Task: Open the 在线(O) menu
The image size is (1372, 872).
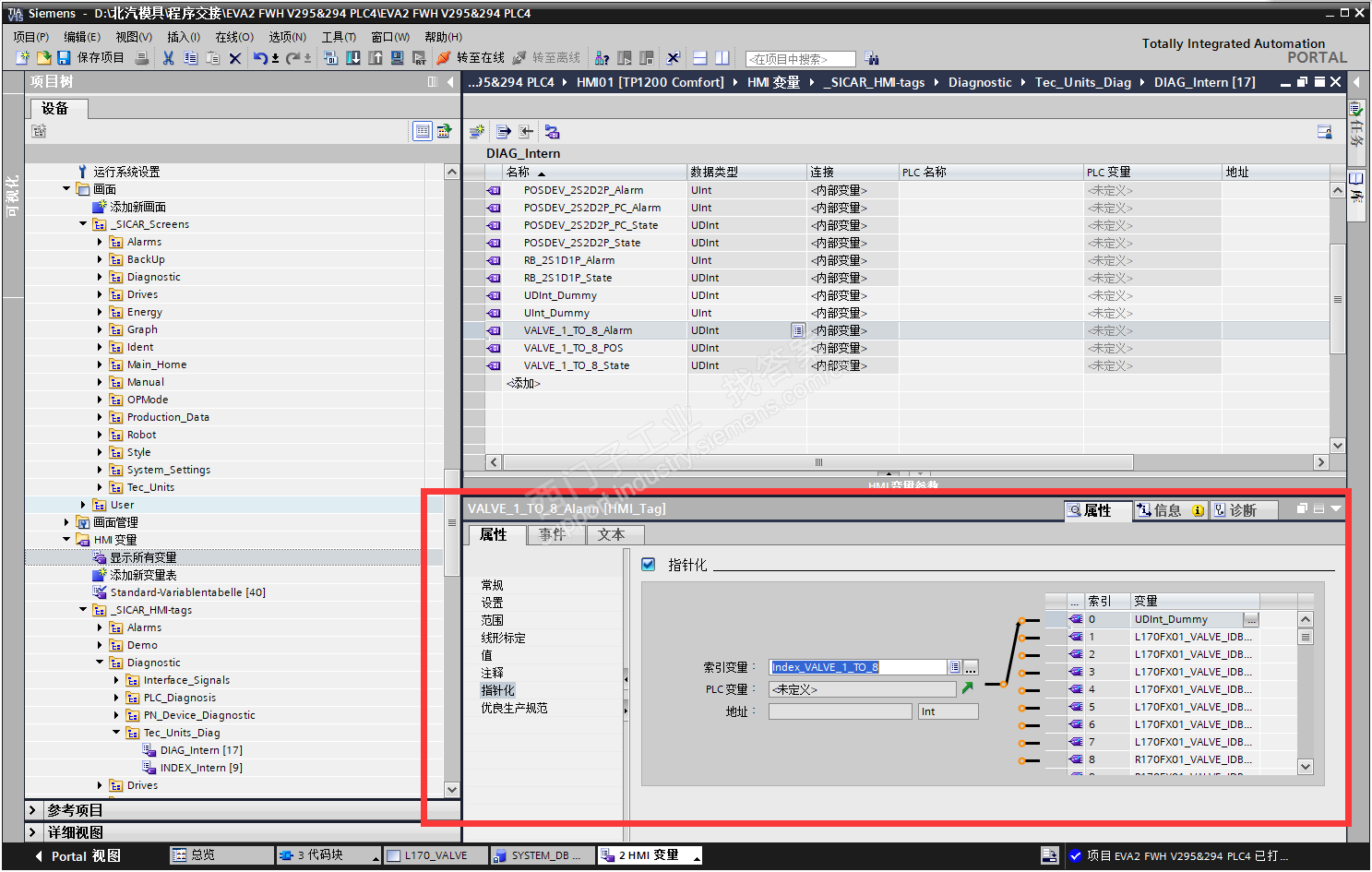Action: coord(234,37)
